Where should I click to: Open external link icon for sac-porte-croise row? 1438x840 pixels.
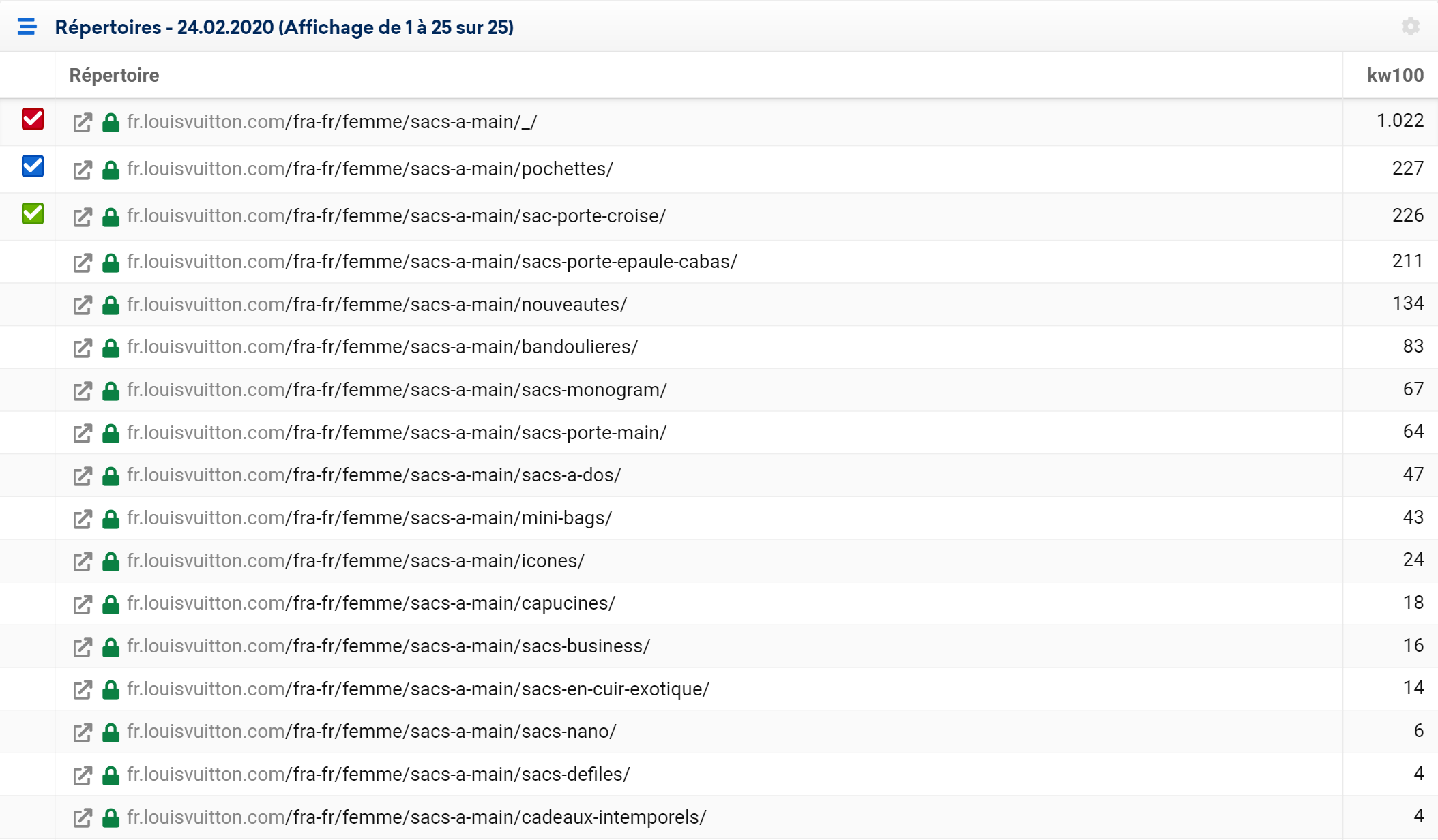[83, 217]
